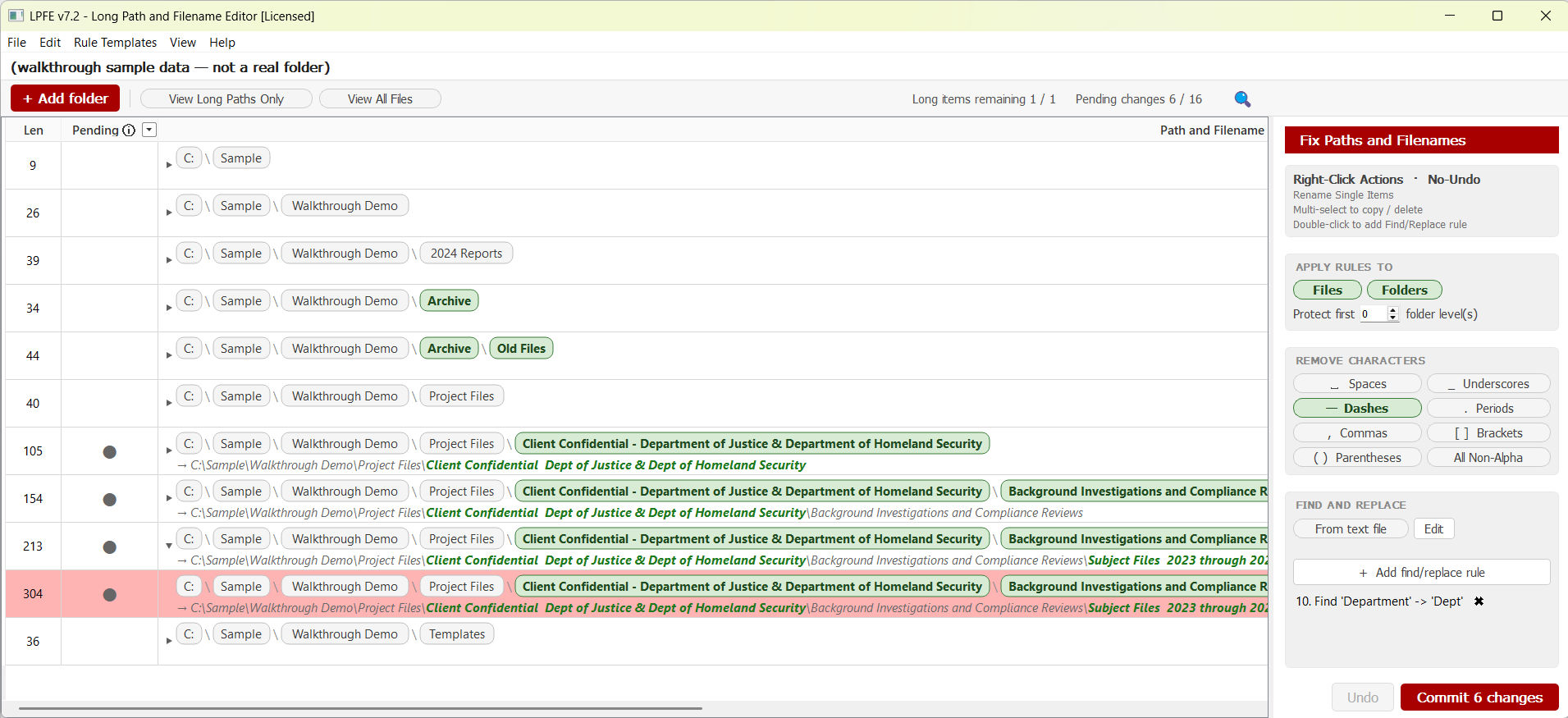Click Edit in Find and Replace
Image resolution: width=1568 pixels, height=718 pixels.
(x=1433, y=529)
